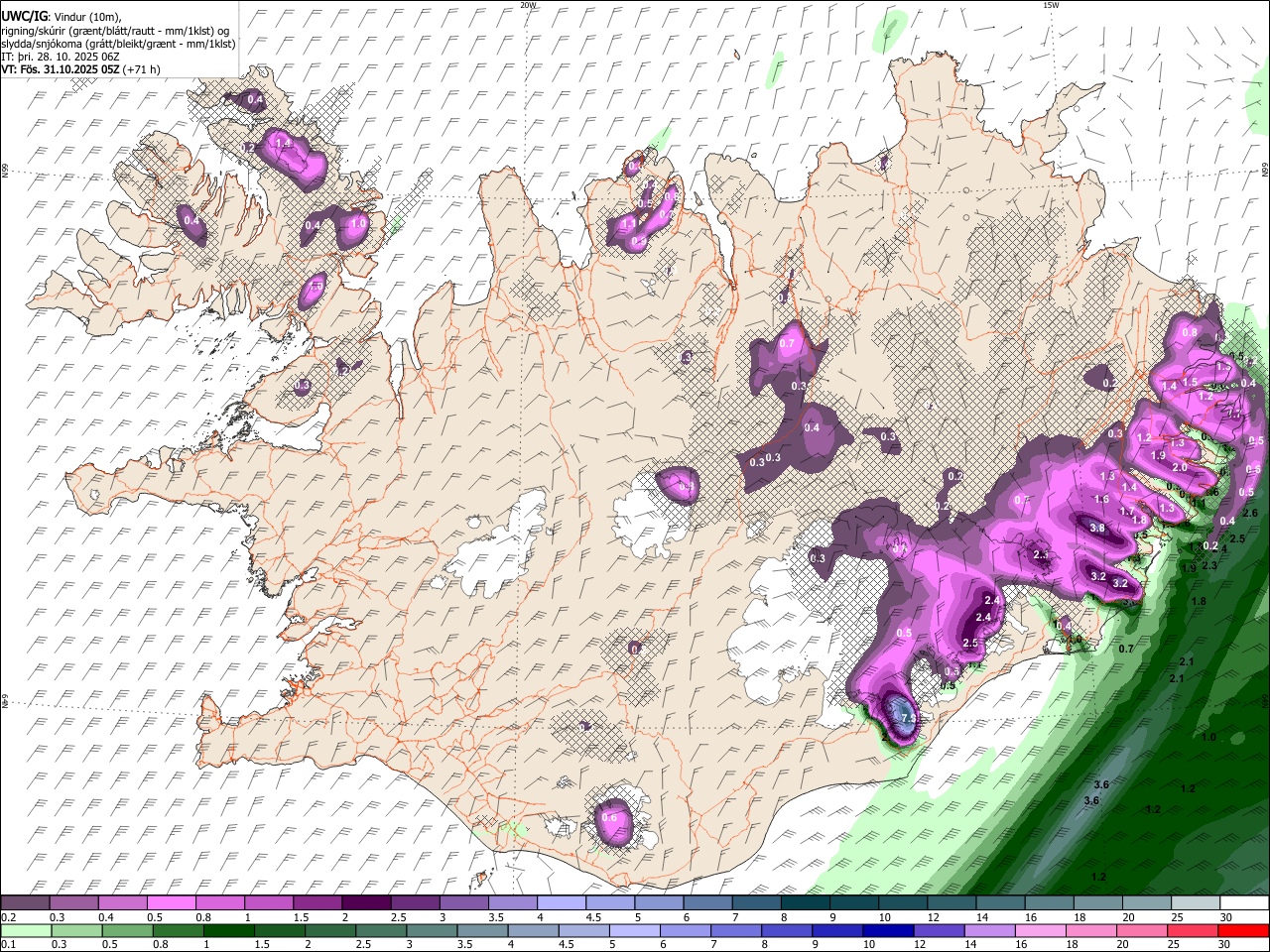Viewport: 1270px width, 952px height.
Task: Click the deep blue lower legend swatch between 10 and 12
Action: (888, 930)
